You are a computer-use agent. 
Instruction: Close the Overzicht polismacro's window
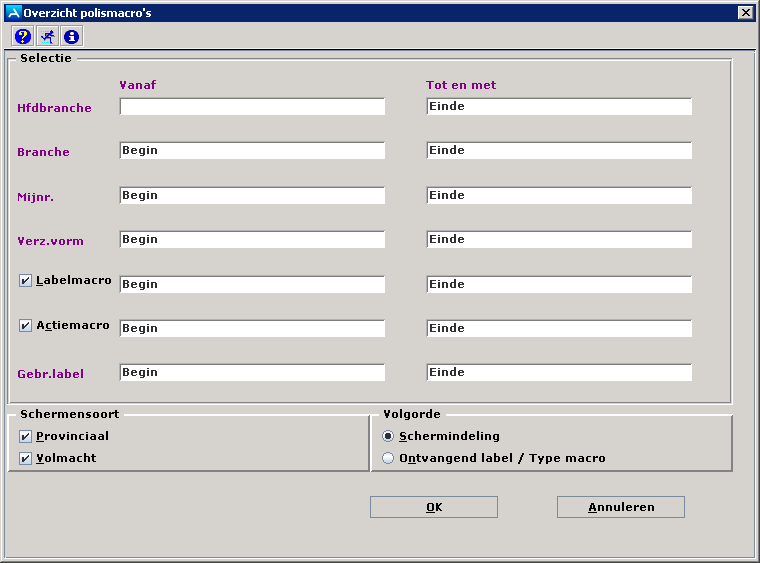point(745,12)
